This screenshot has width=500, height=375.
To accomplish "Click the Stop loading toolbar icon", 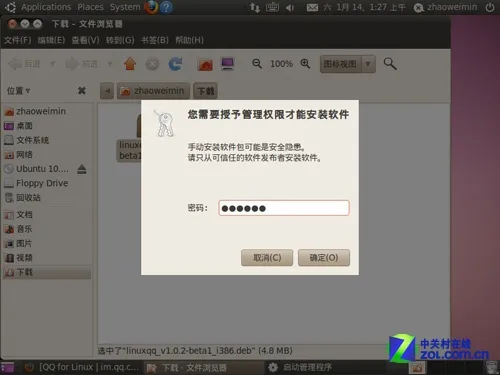I will click(x=152, y=64).
